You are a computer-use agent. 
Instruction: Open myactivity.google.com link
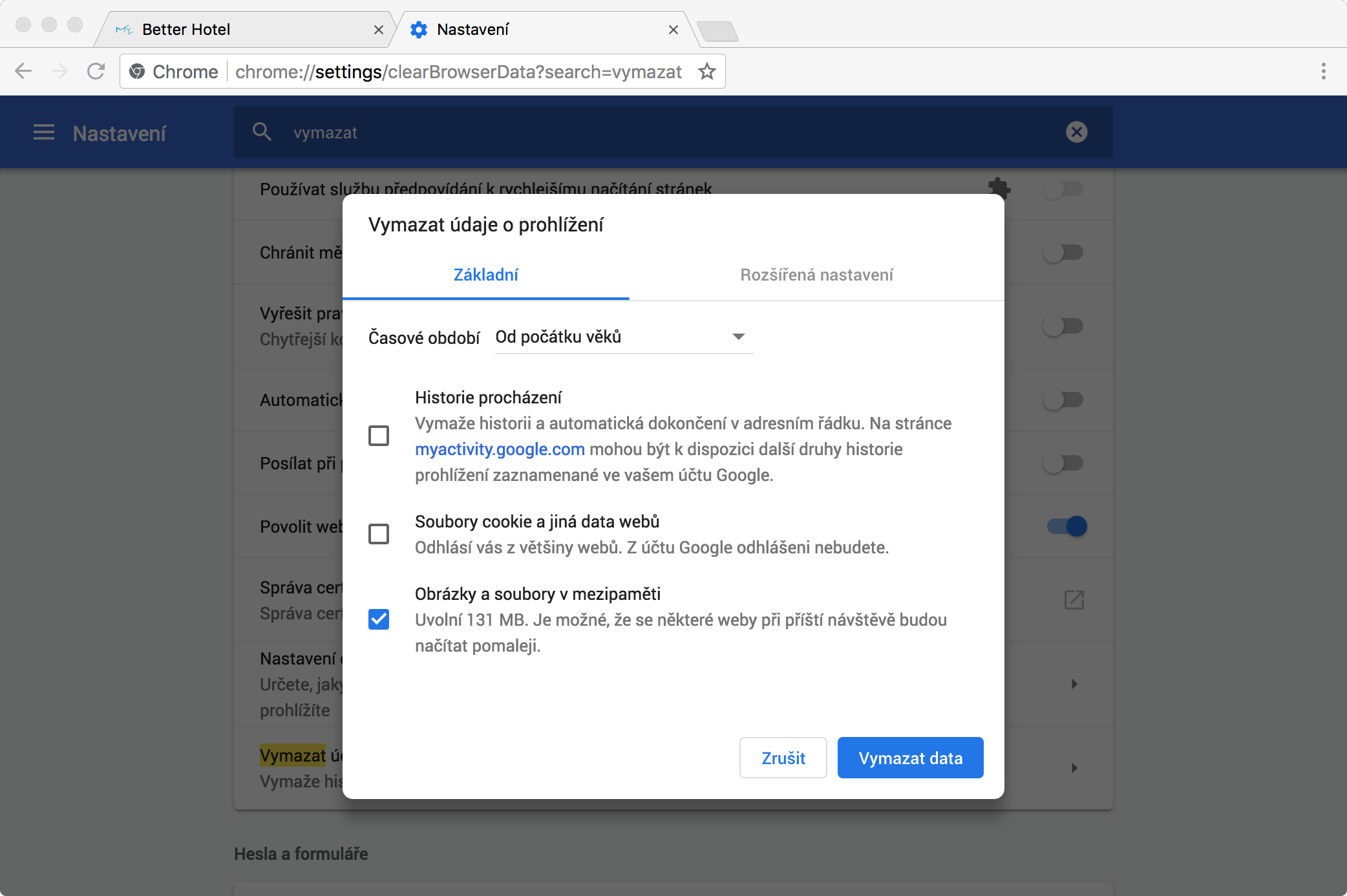pyautogui.click(x=500, y=449)
